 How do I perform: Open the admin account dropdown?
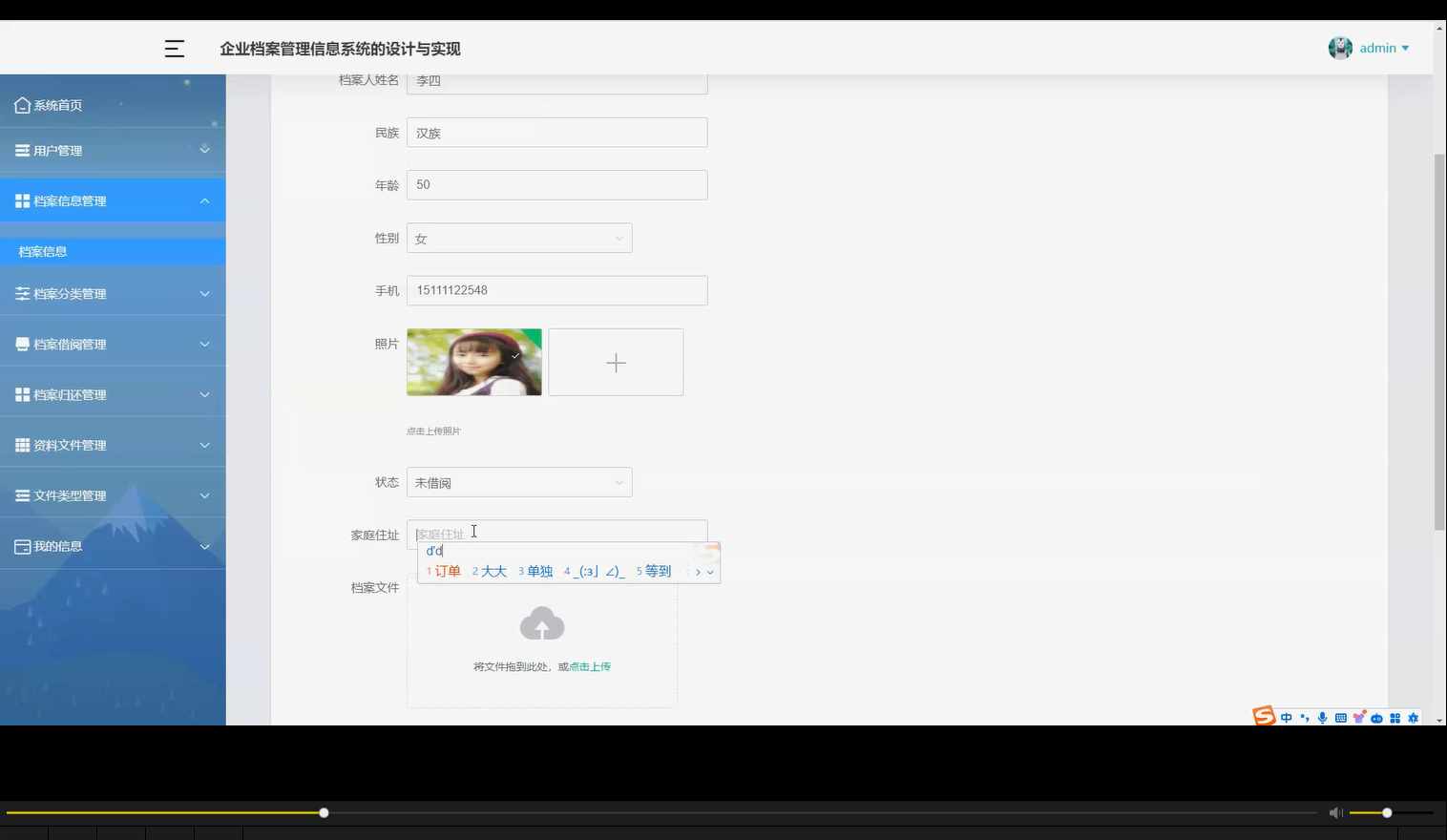point(1379,48)
